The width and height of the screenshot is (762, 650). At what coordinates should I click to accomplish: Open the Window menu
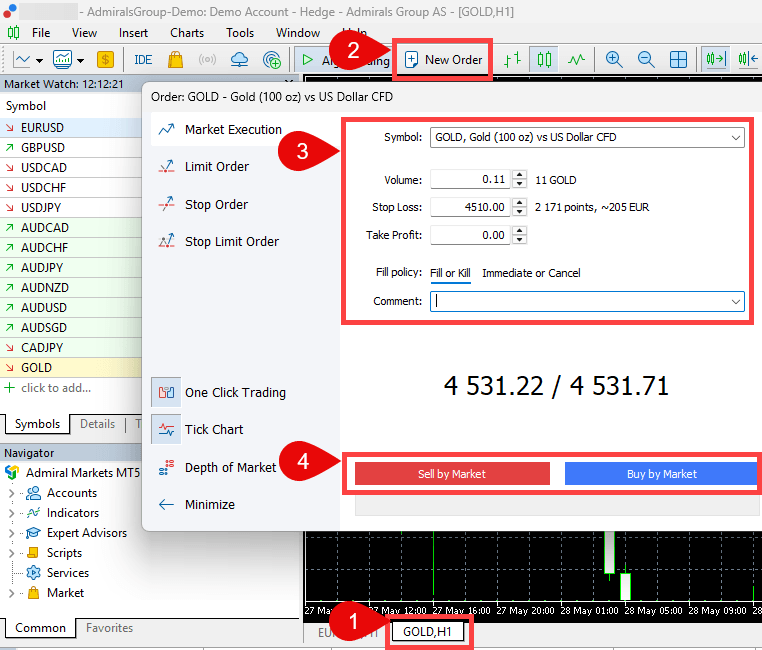point(298,33)
